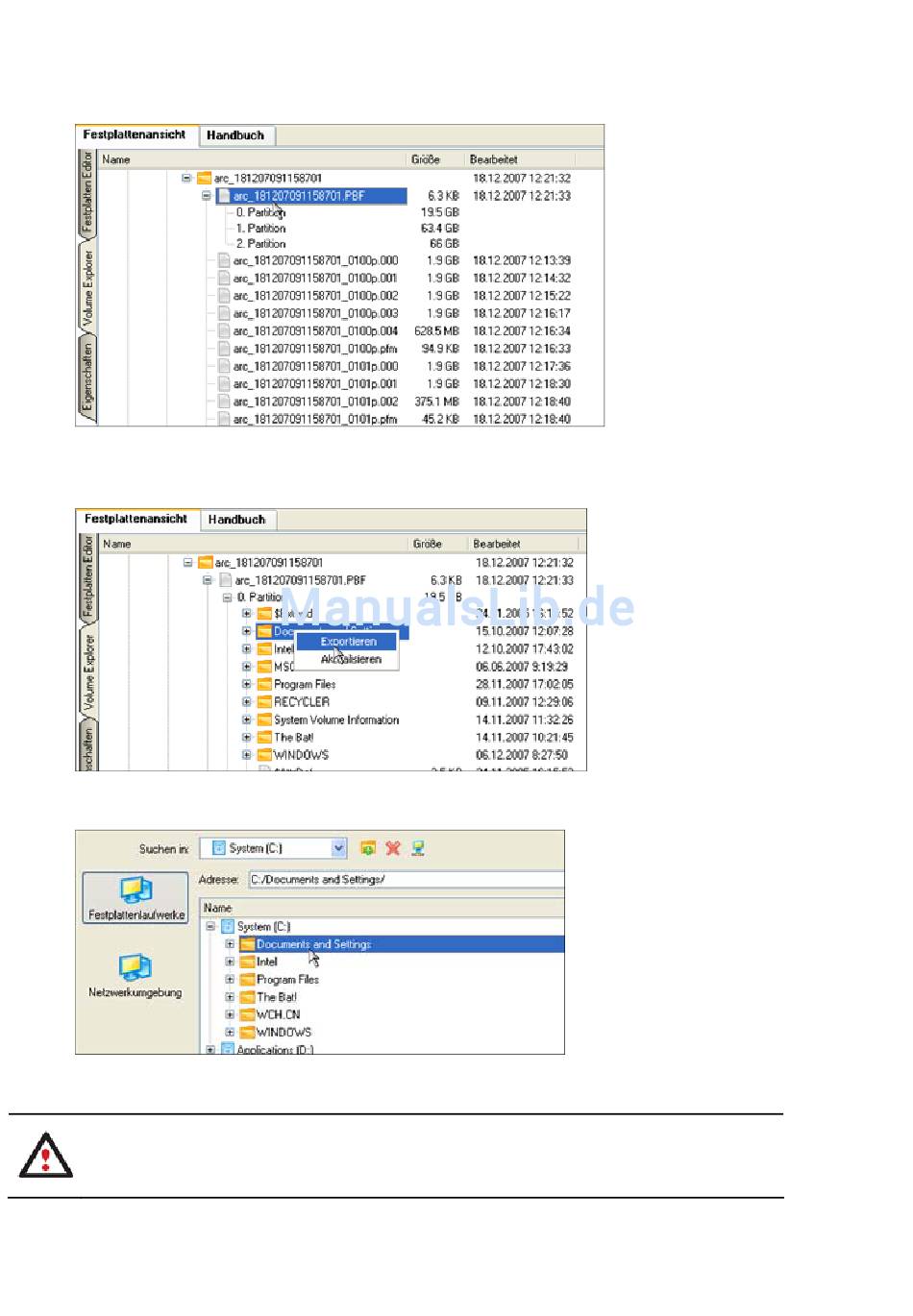Click the Adresse path input field
The width and height of the screenshot is (913, 1316).
point(406,879)
